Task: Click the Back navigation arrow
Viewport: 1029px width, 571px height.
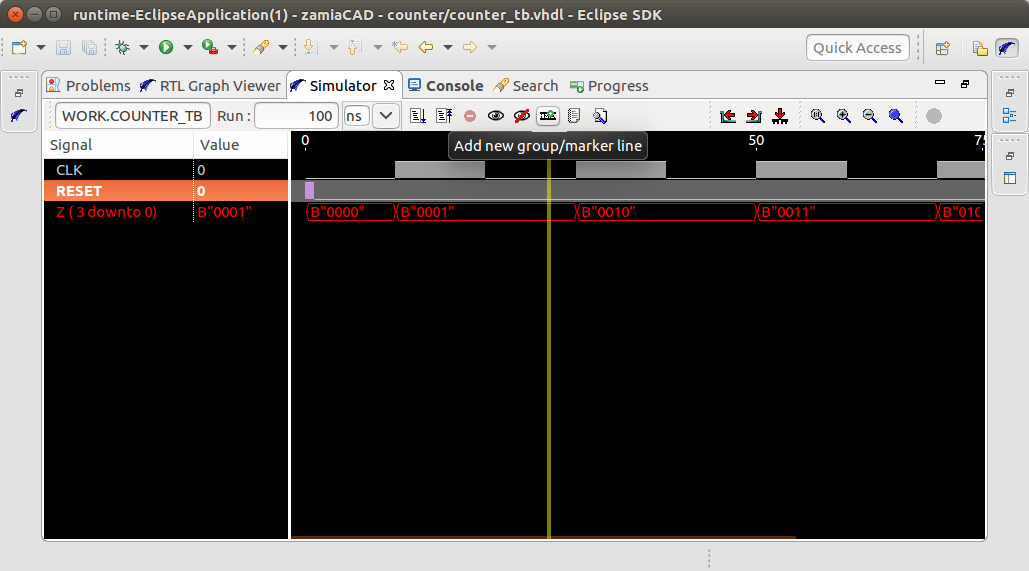Action: click(426, 47)
